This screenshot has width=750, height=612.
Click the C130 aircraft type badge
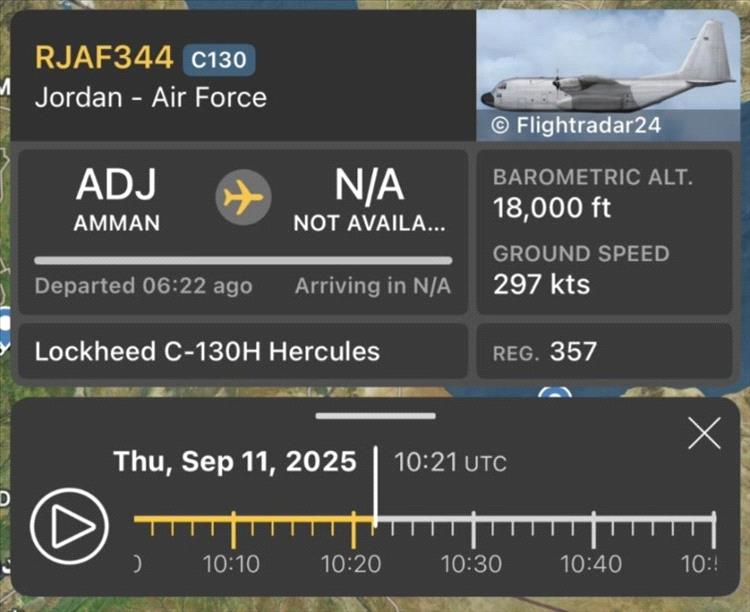[219, 60]
